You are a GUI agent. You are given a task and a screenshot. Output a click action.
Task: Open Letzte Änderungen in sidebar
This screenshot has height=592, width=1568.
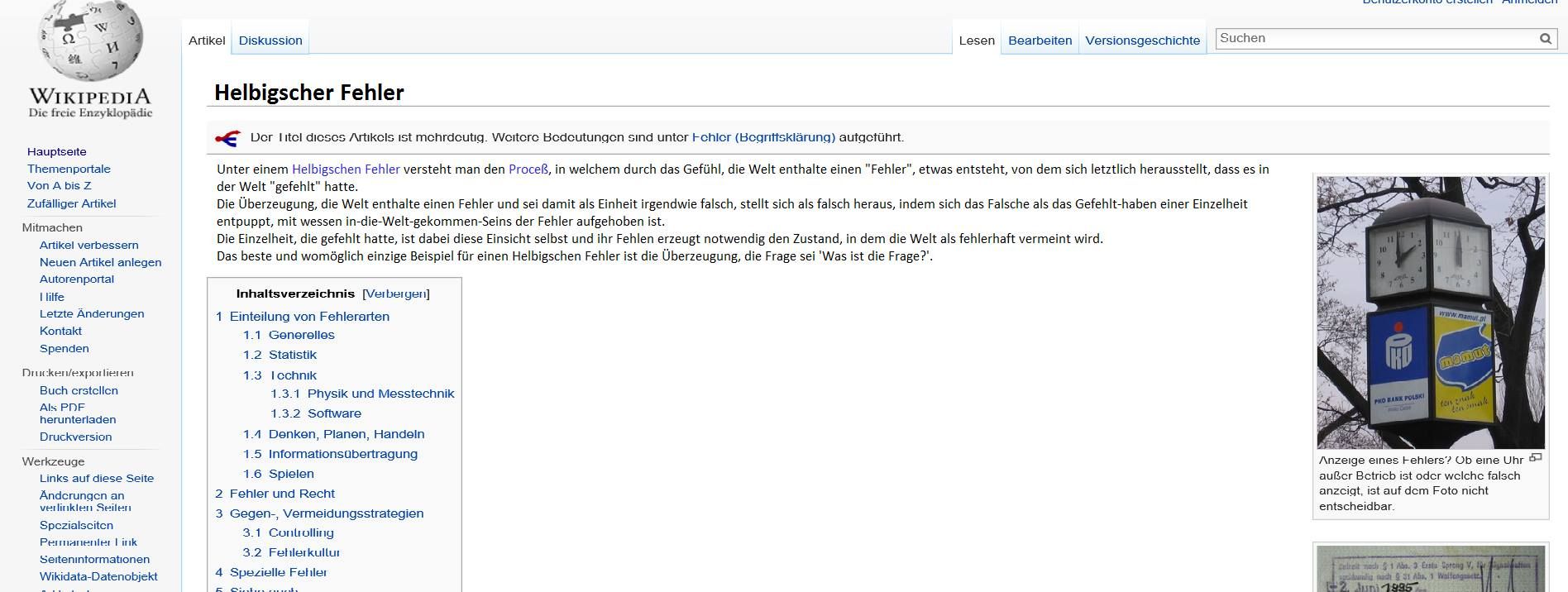tap(92, 314)
